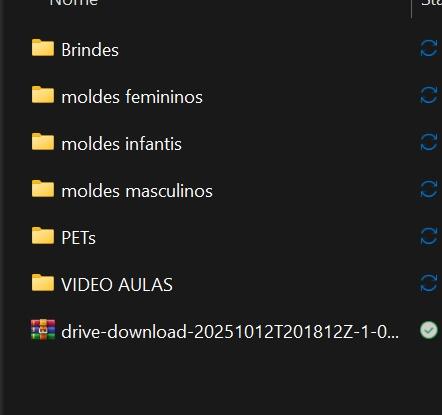The width and height of the screenshot is (442, 415).
Task: Click the green synced checkmark on drive-download
Action: pyautogui.click(x=429, y=330)
